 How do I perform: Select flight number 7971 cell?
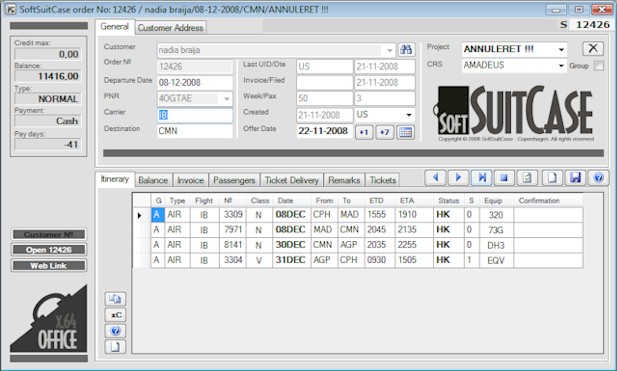pos(233,230)
